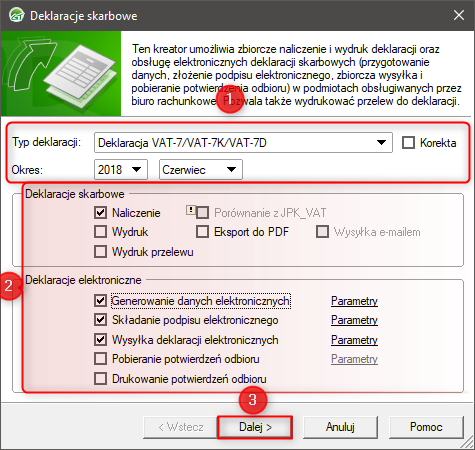Disable Wysyłka deklaracji elektronicznych checkbox
This screenshot has height=450, width=475.
point(100,340)
